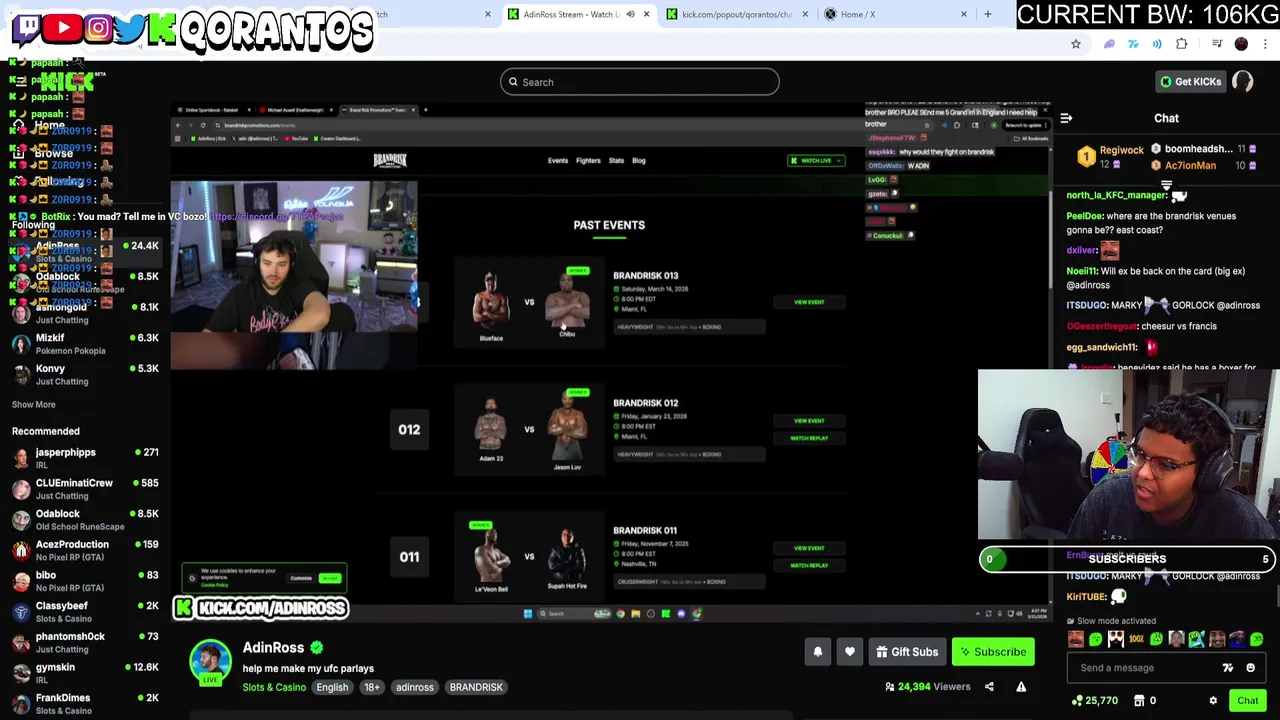The width and height of the screenshot is (1280, 720).
Task: Open Chrome media controls icon
Action: (x=1217, y=44)
